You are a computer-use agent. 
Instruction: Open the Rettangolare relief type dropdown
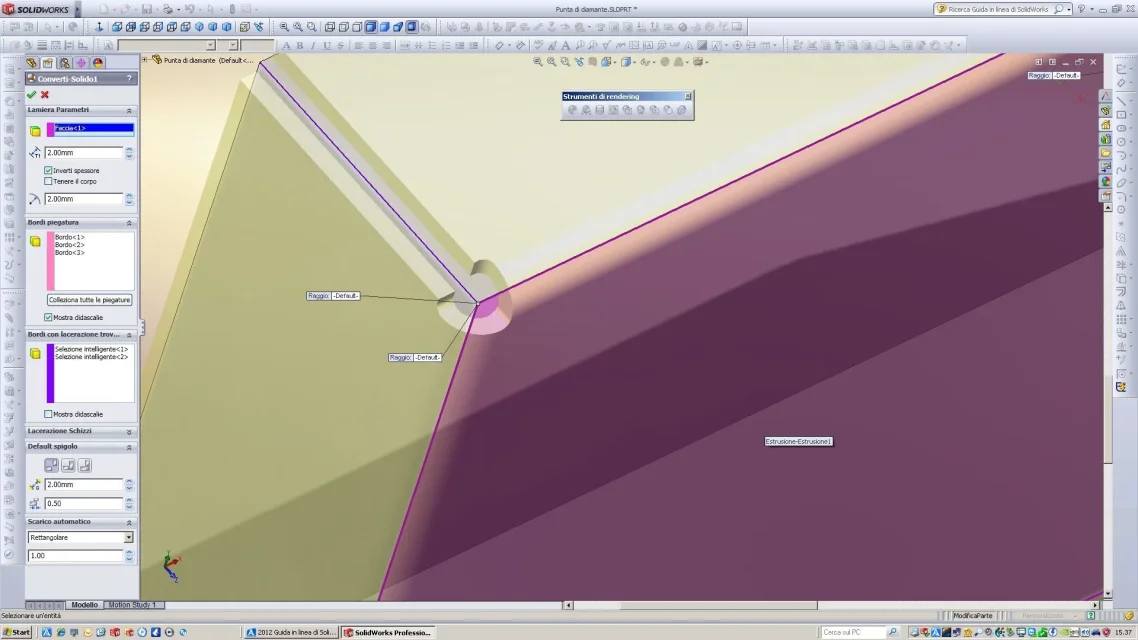[128, 537]
